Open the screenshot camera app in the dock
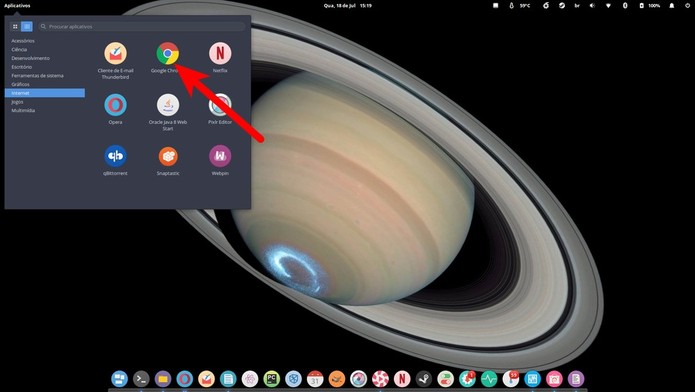This screenshot has width=695, height=392. tap(554, 379)
